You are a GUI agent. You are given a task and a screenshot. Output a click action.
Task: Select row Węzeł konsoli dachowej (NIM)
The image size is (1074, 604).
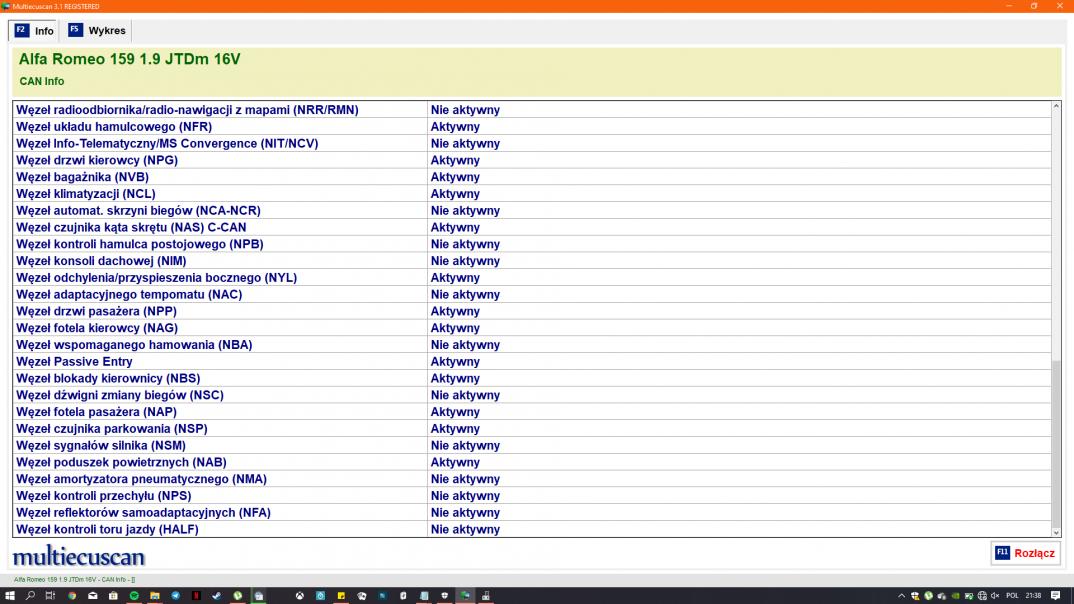[532, 261]
